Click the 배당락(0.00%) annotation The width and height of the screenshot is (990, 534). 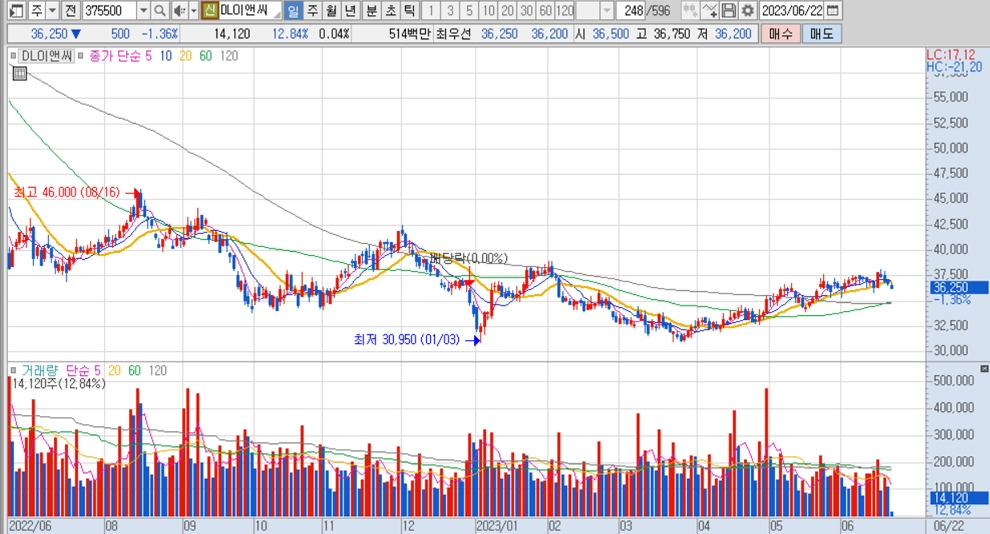click(468, 258)
